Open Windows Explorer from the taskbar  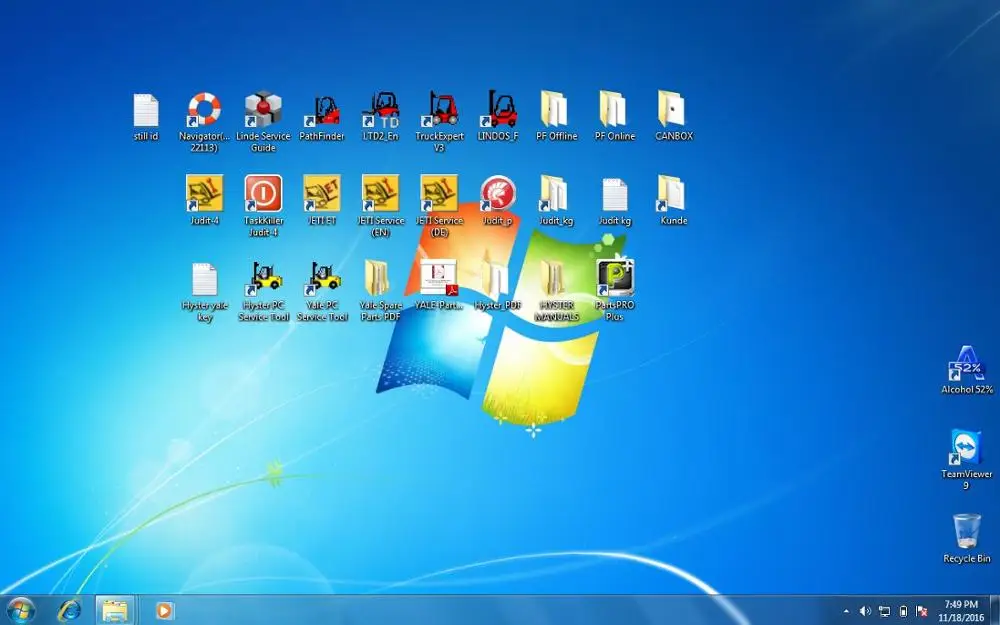pos(115,610)
